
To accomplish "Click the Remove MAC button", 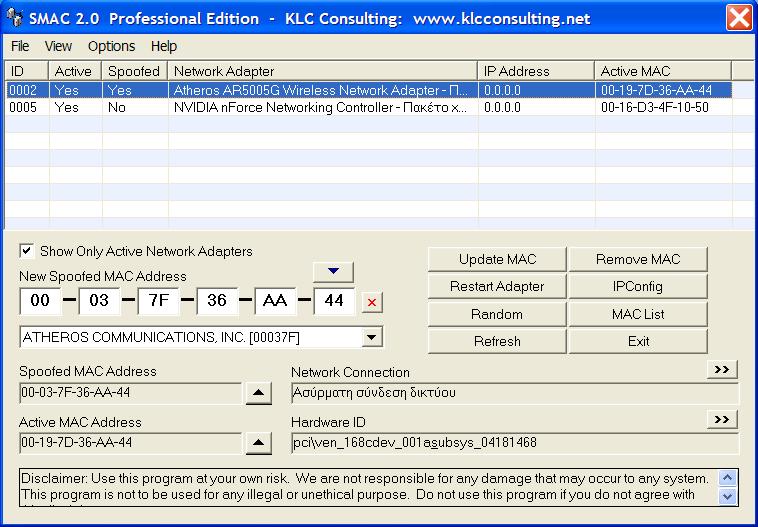I will tap(638, 259).
